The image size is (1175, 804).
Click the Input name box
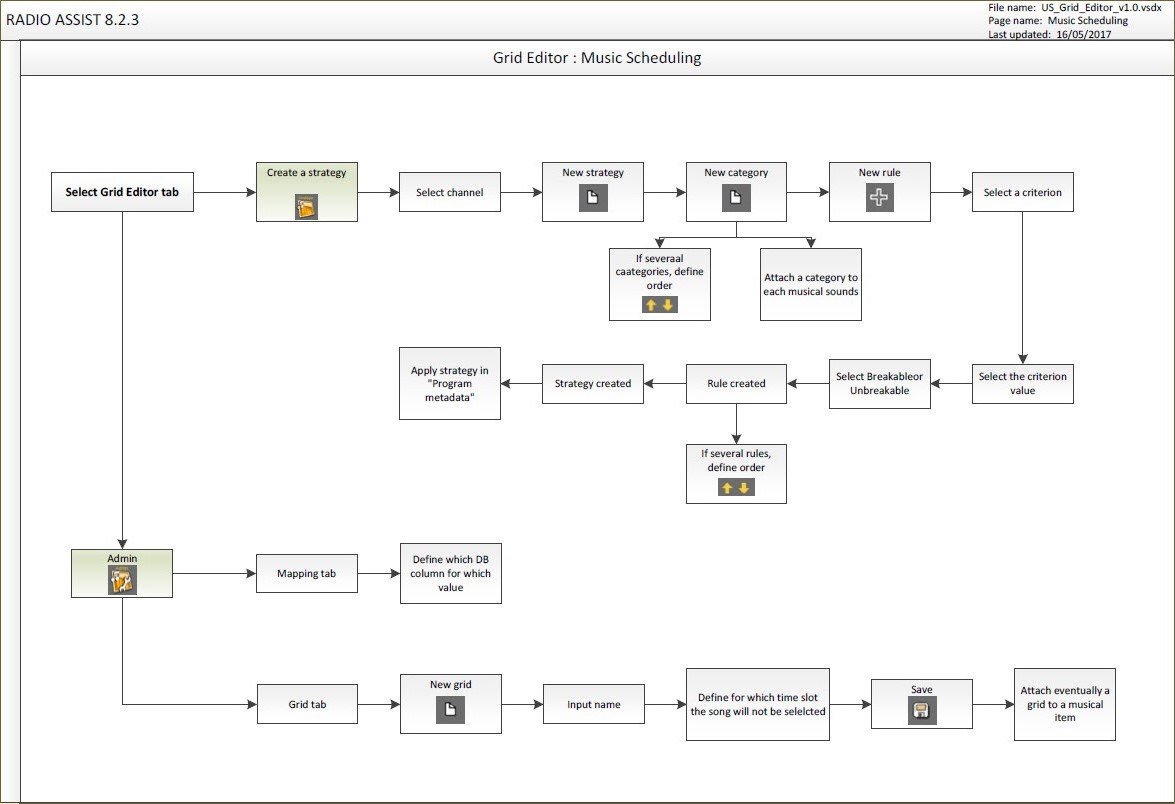593,704
